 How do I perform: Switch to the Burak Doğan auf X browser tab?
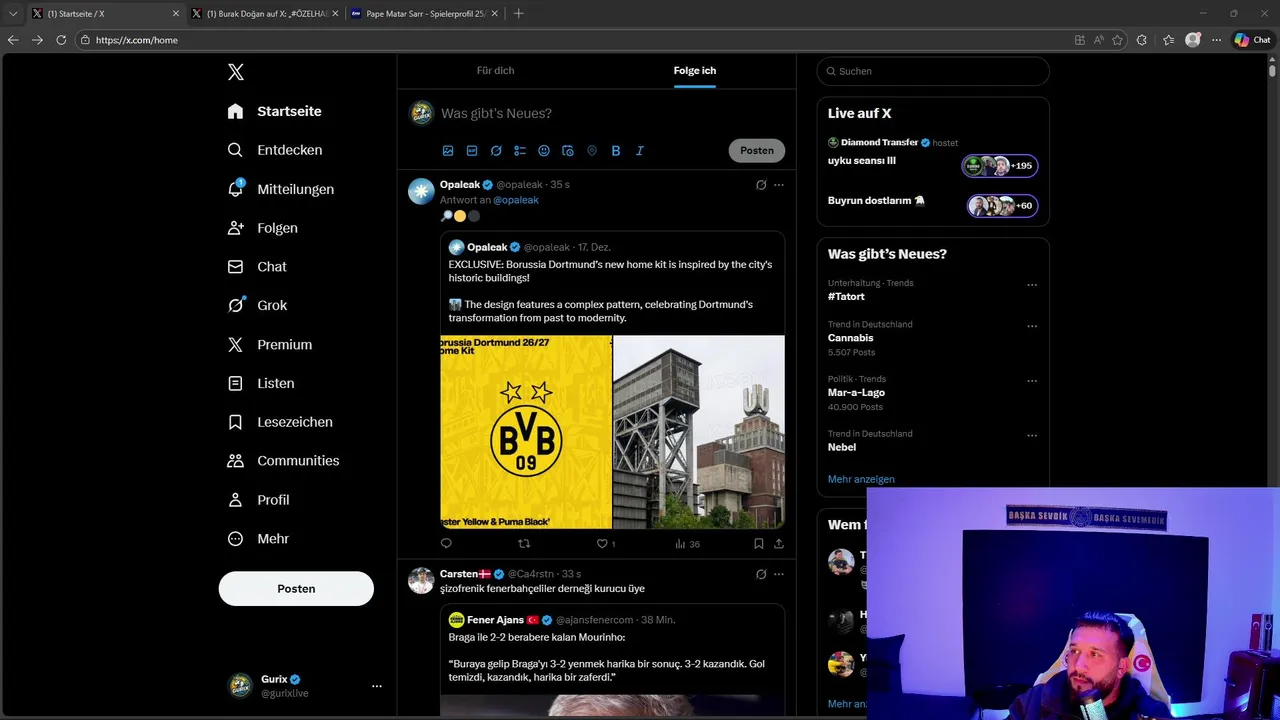click(265, 14)
